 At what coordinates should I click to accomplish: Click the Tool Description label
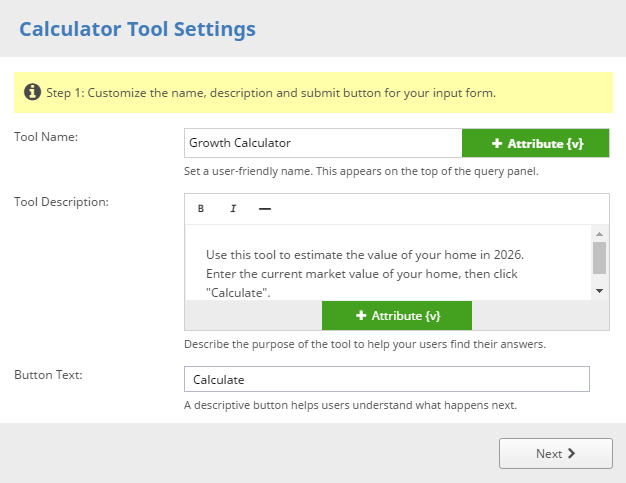pos(61,201)
